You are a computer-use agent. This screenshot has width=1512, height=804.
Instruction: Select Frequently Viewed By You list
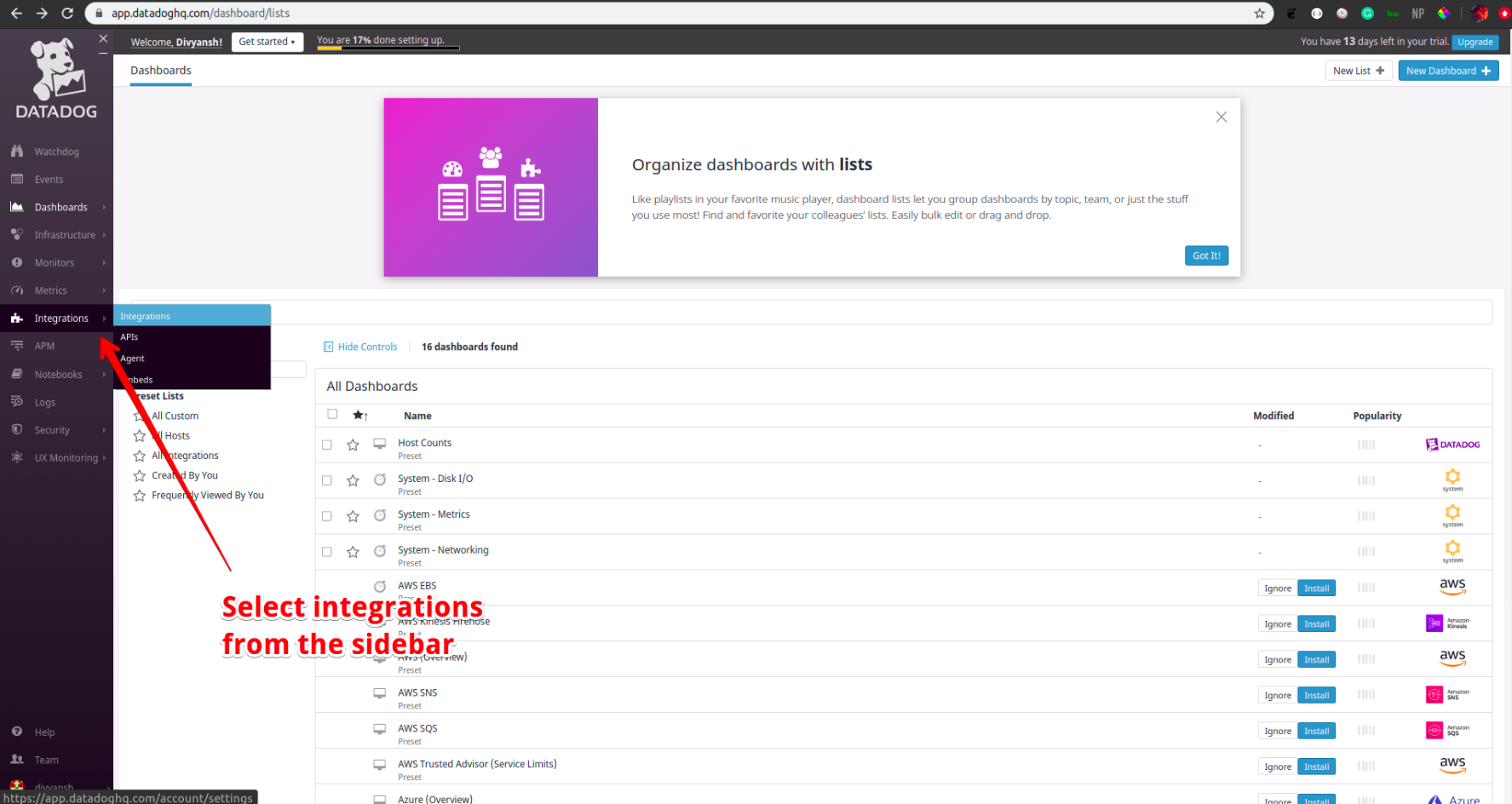coord(208,495)
